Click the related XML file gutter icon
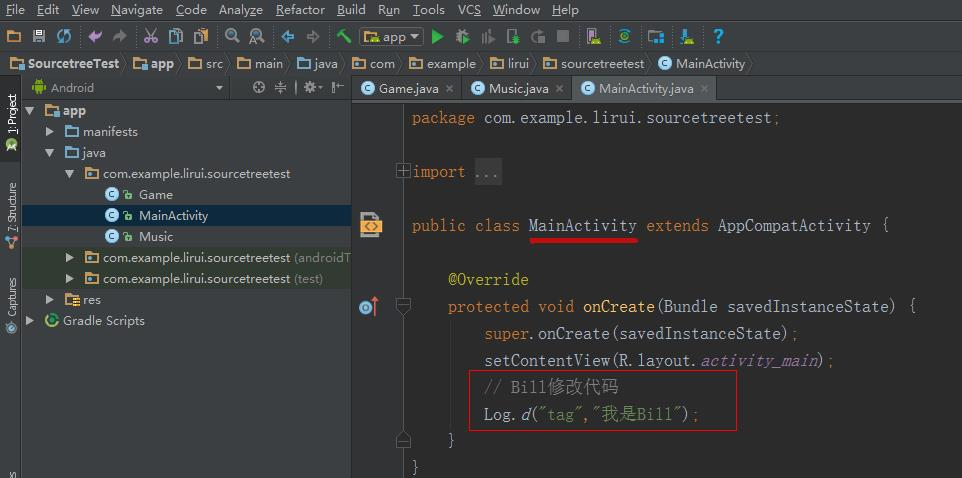This screenshot has height=478, width=962. point(371,225)
